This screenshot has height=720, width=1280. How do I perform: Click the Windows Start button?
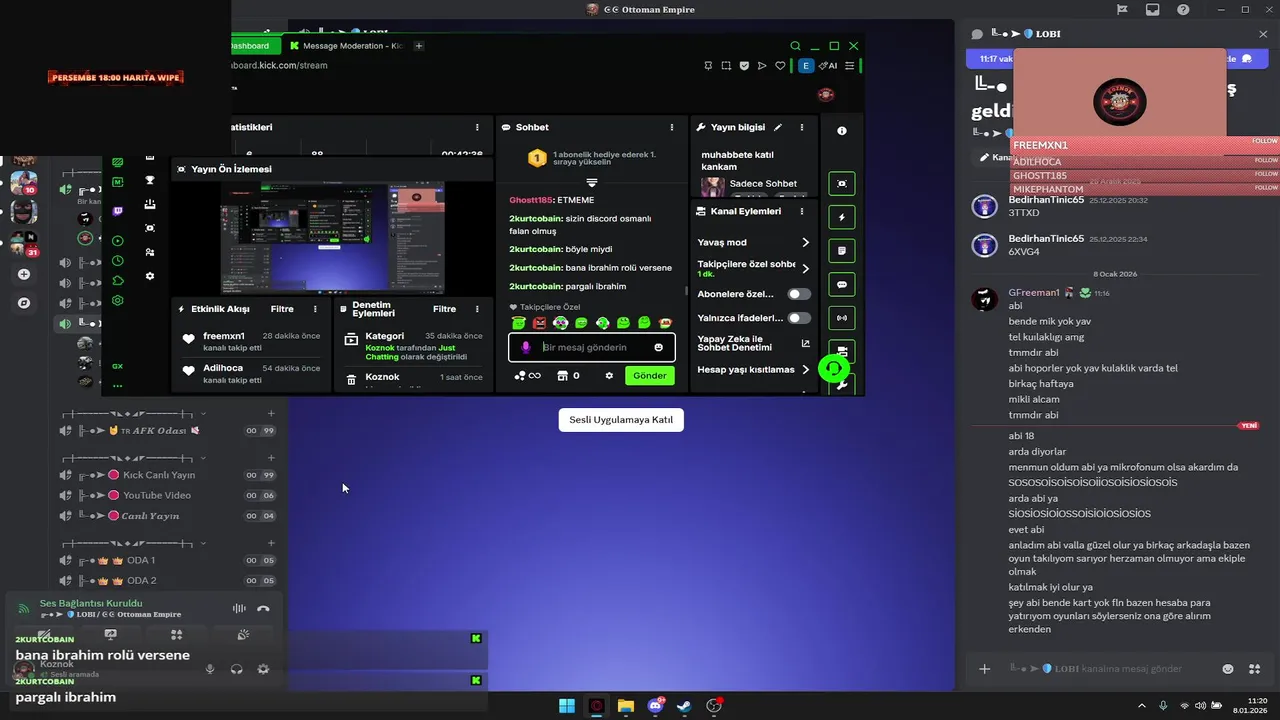pyautogui.click(x=567, y=706)
